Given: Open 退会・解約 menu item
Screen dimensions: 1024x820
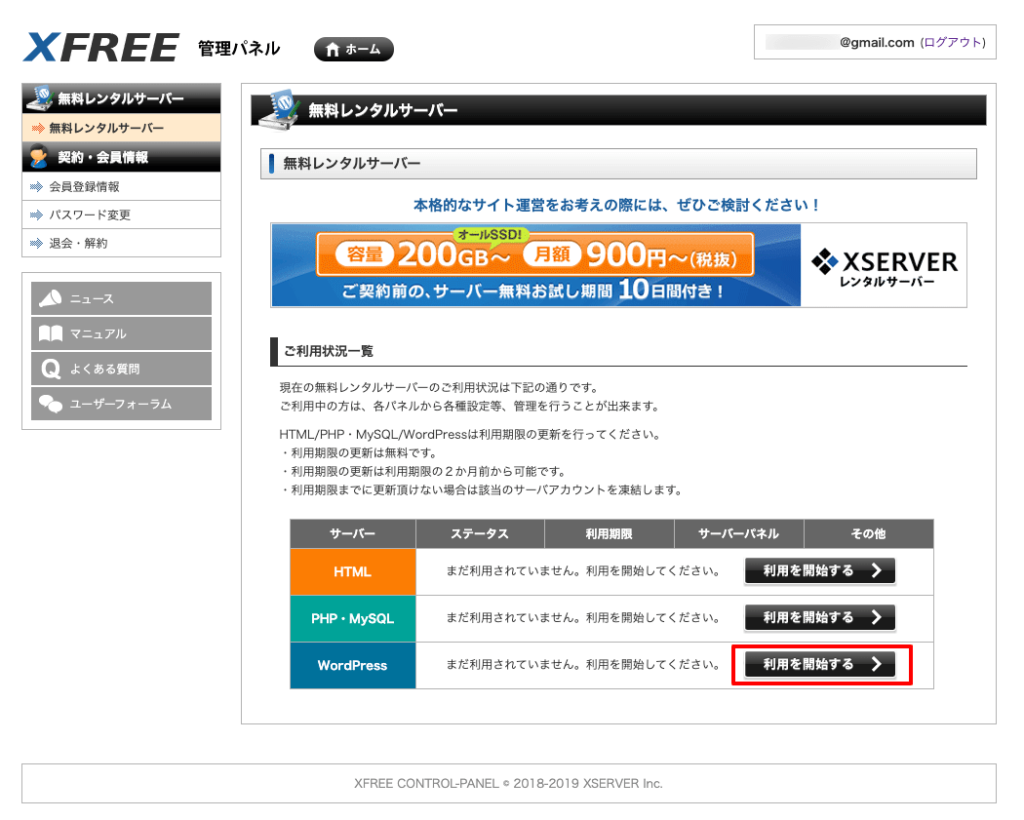Looking at the screenshot, I should [x=121, y=243].
